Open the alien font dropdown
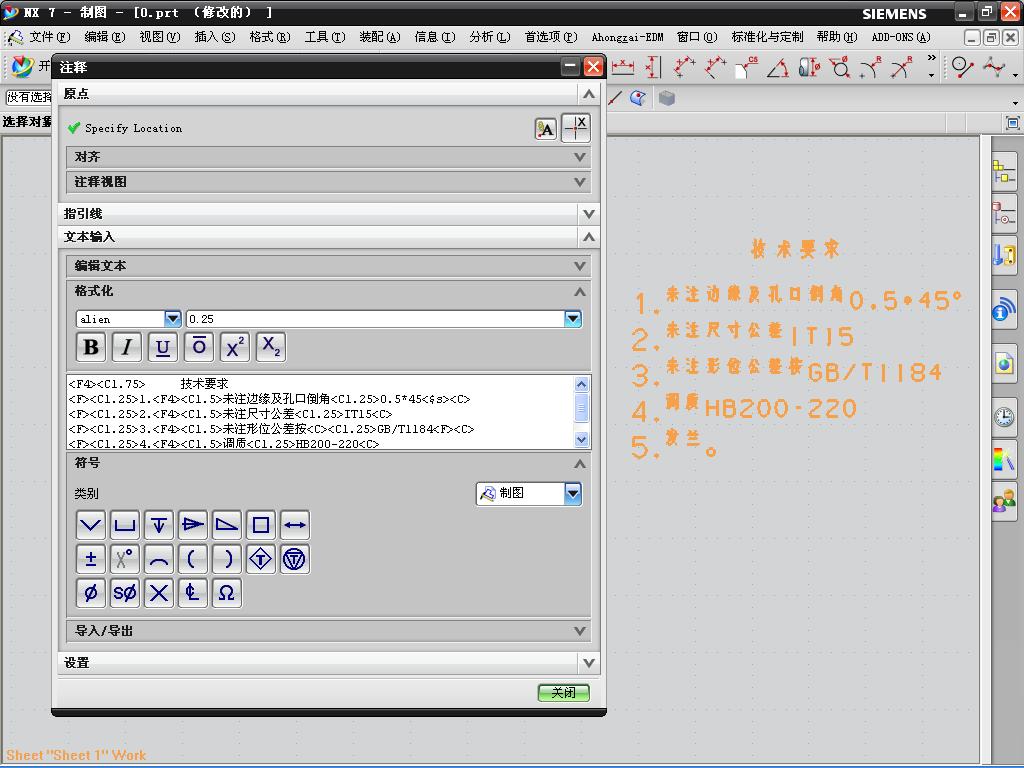The image size is (1024, 768). point(172,319)
